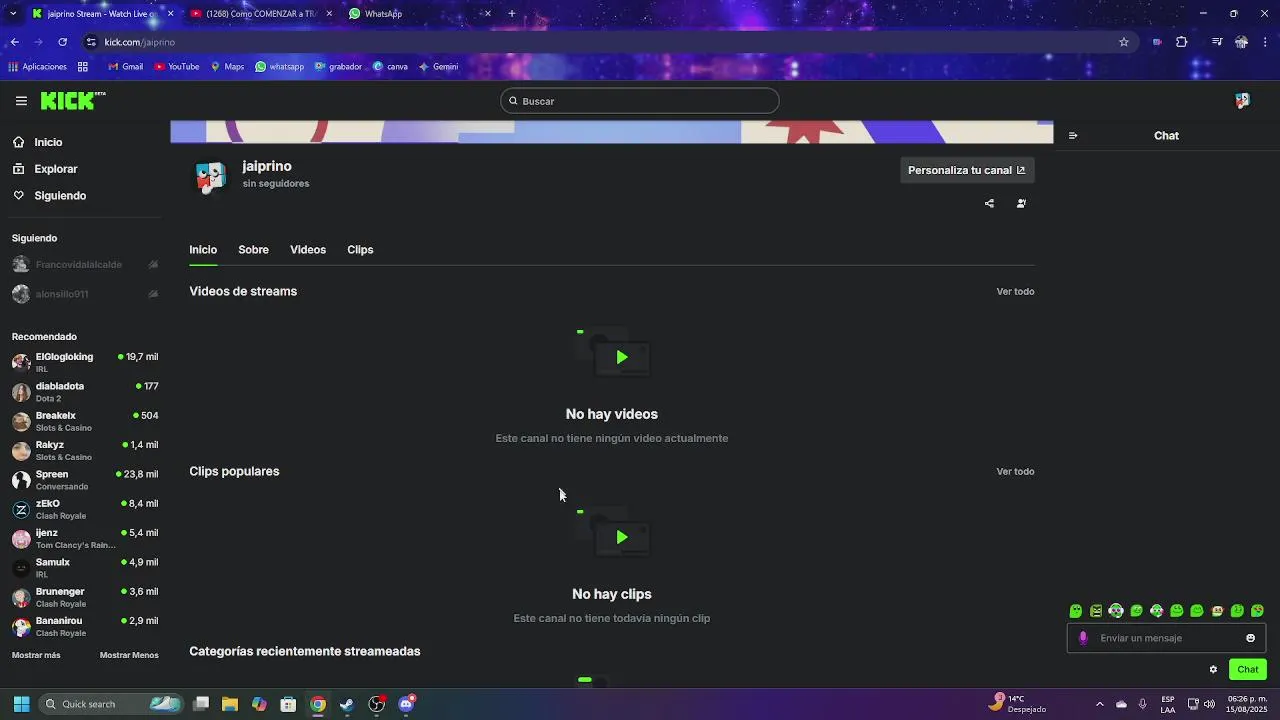Reload the page

62,42
